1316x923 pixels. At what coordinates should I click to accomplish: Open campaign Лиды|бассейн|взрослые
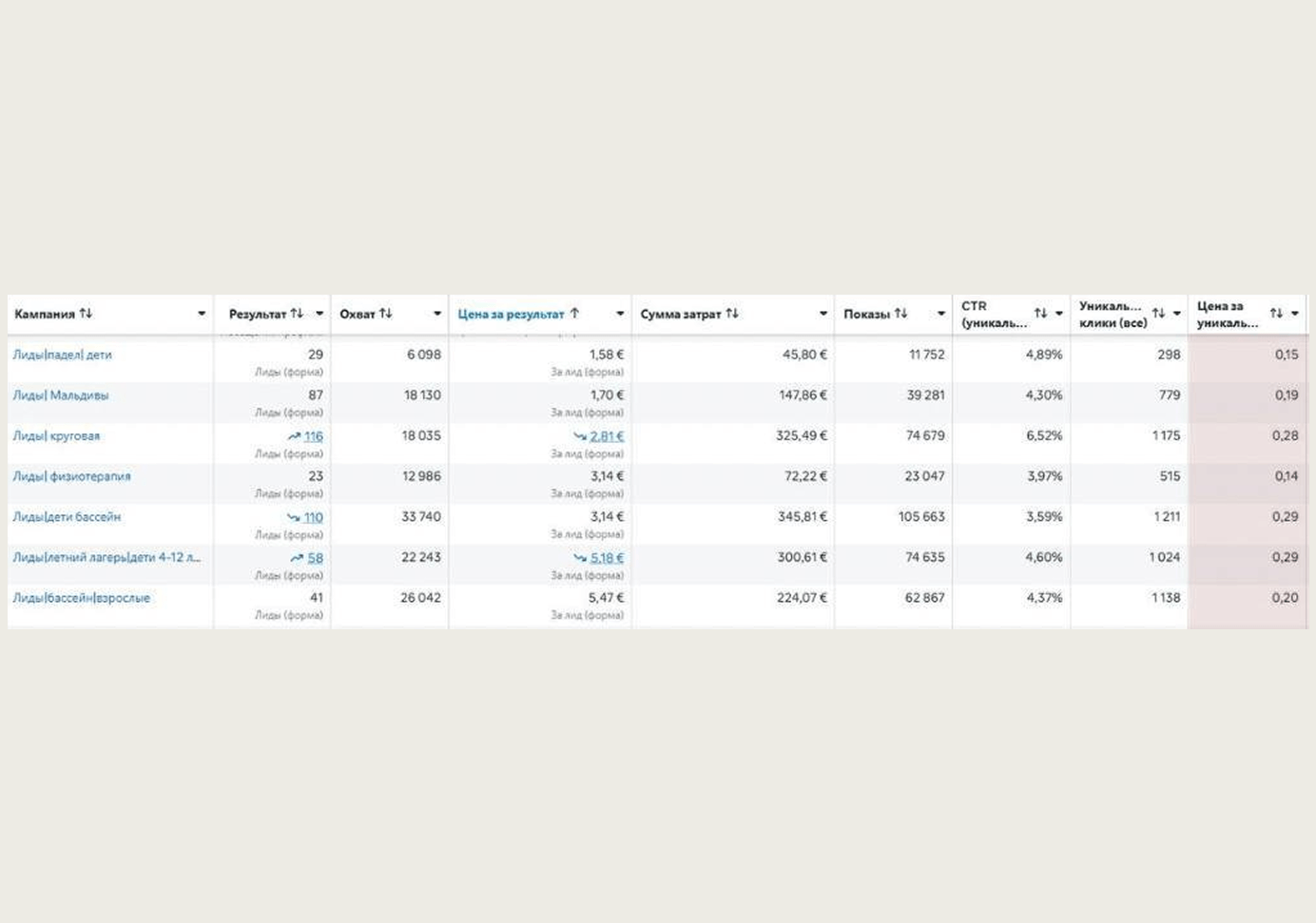tap(81, 598)
